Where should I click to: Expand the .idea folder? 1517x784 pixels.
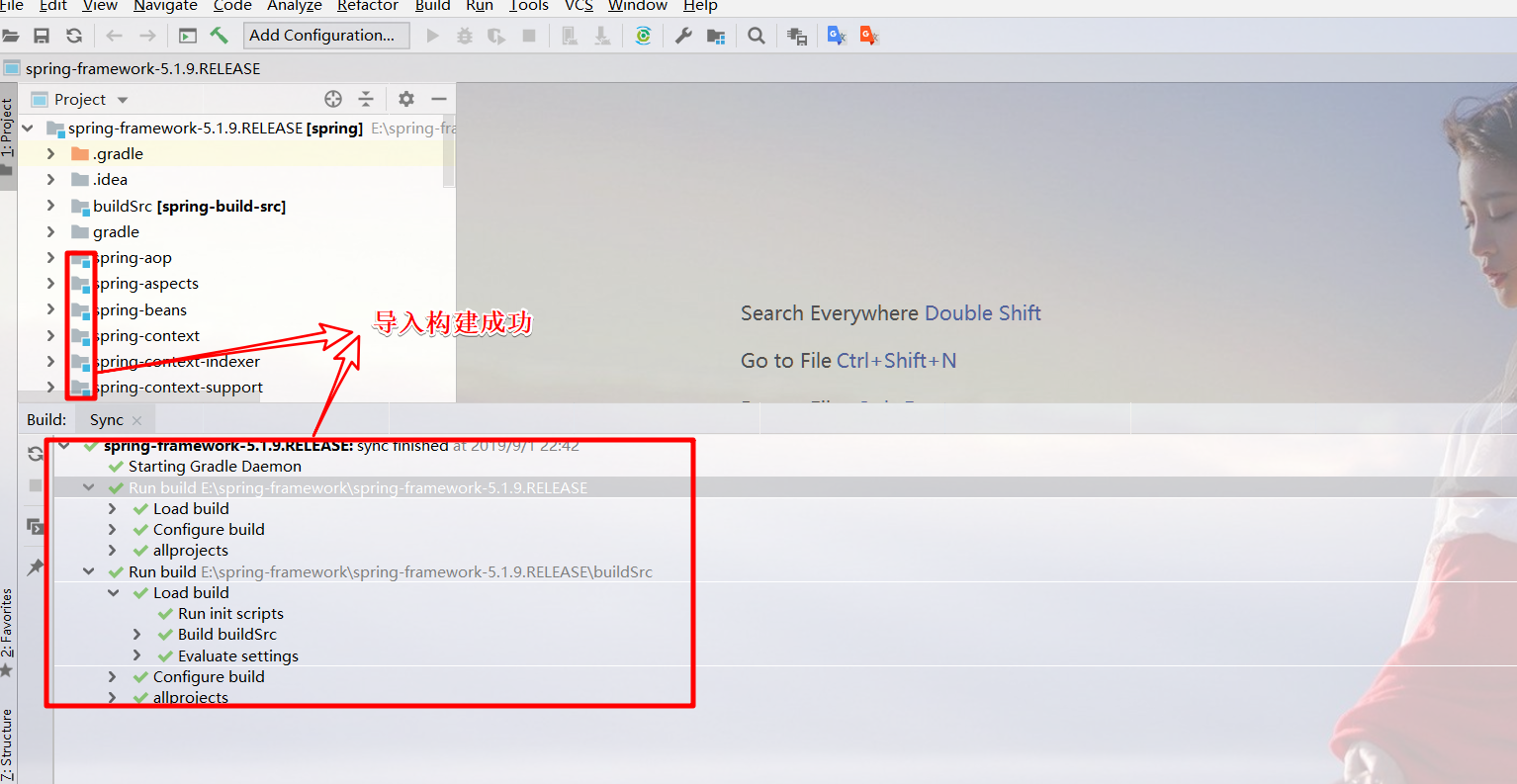tap(51, 180)
